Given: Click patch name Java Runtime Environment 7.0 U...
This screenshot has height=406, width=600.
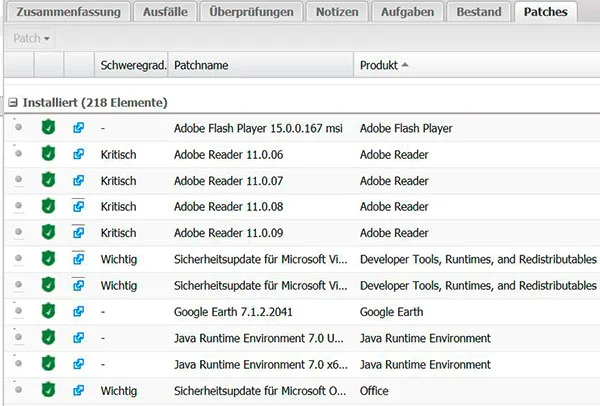Looking at the screenshot, I should click(x=259, y=338).
